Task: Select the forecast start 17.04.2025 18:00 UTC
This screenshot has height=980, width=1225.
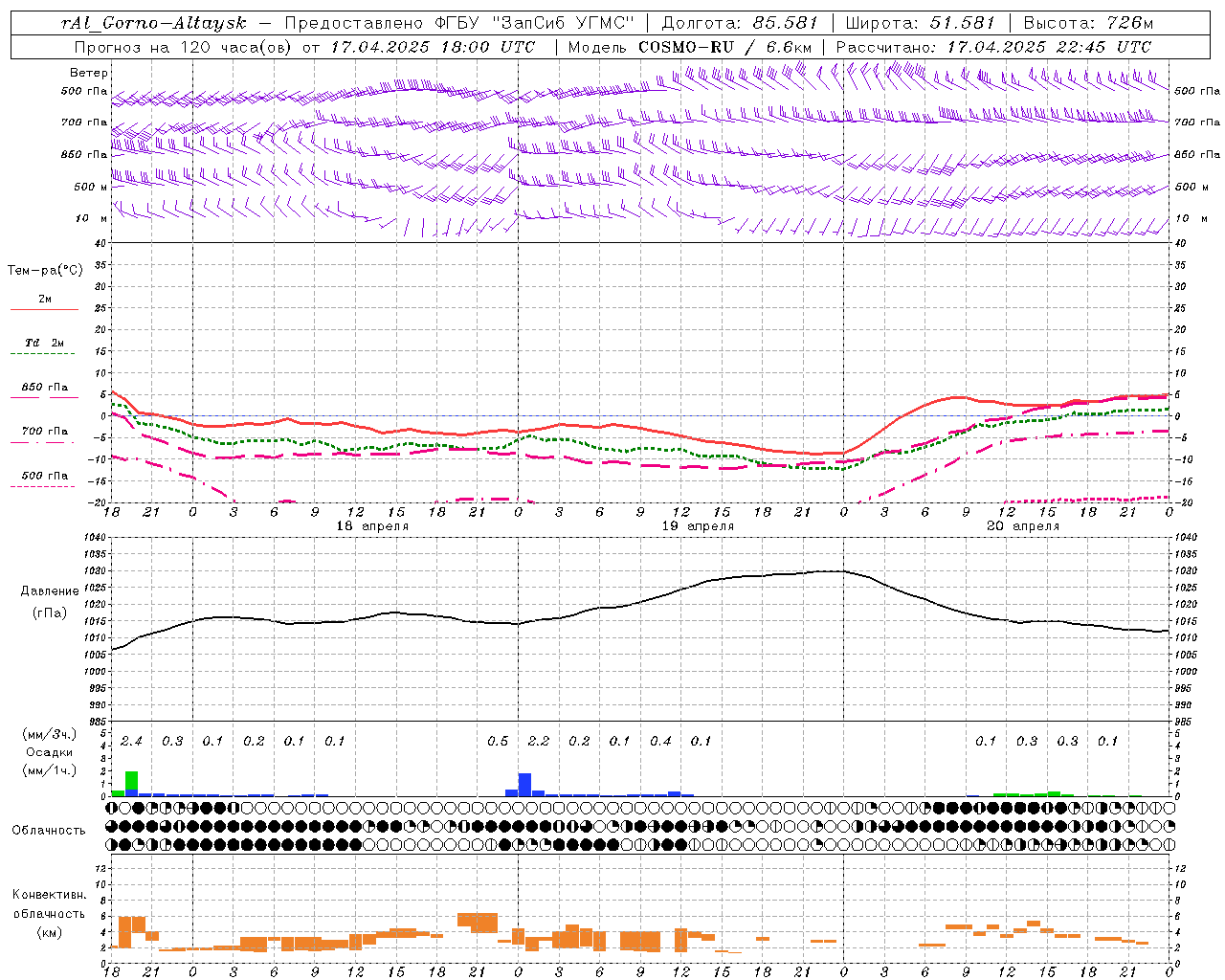Action: click(434, 47)
